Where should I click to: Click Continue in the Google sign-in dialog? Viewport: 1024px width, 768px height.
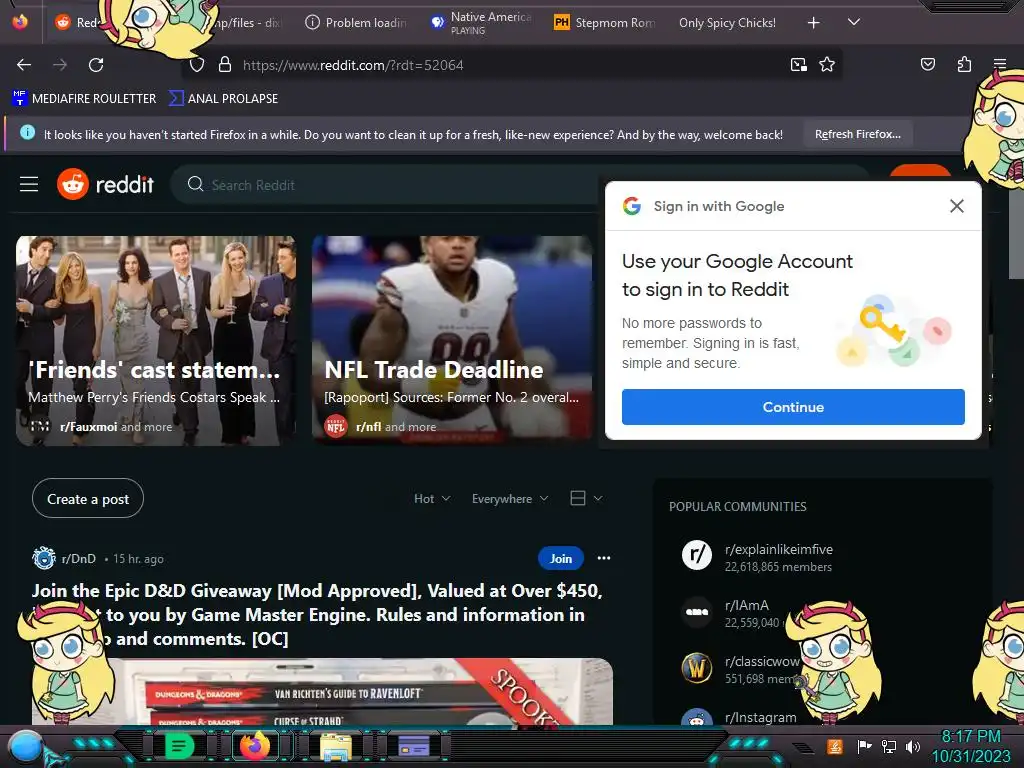coord(793,407)
